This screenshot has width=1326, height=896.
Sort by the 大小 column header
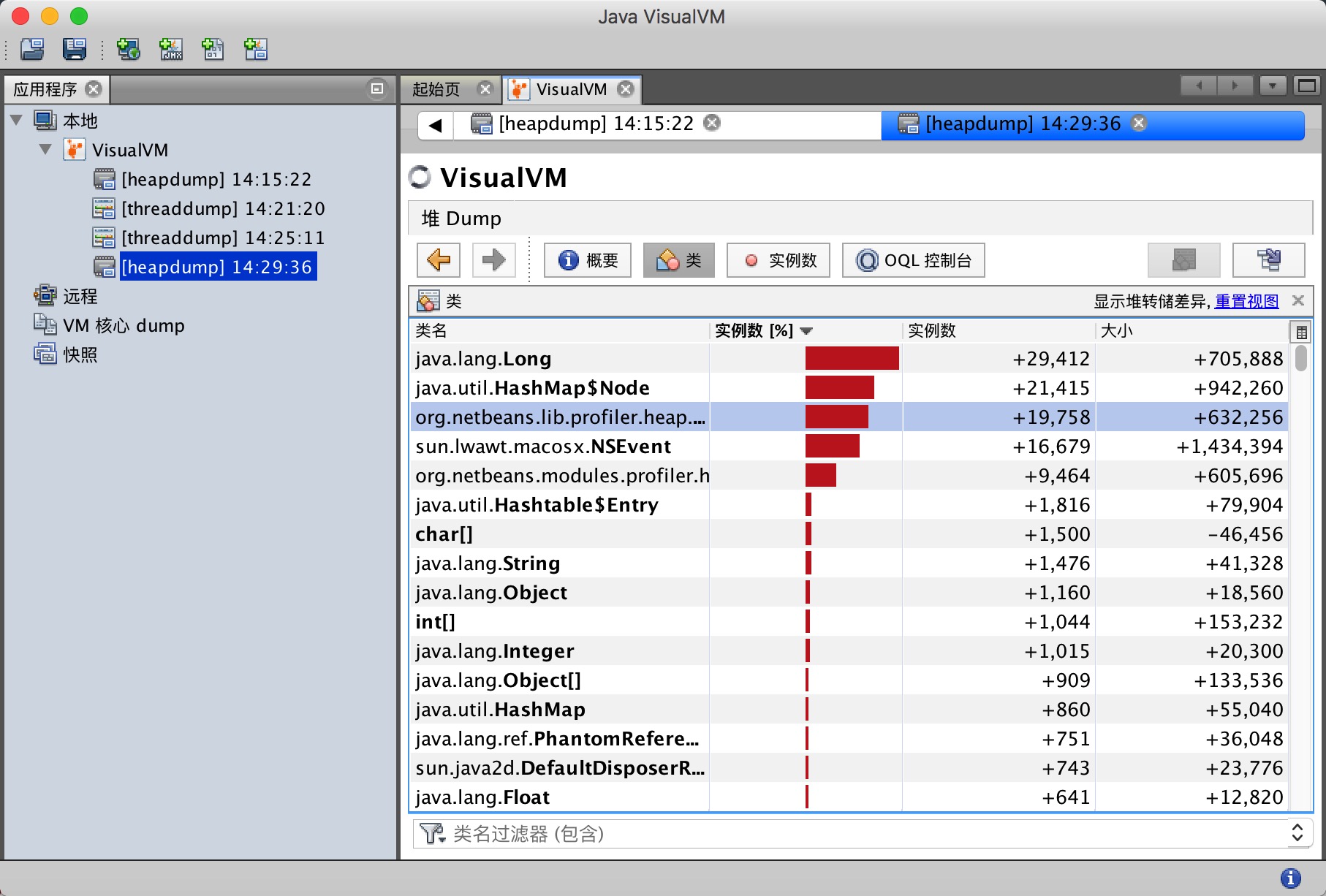coord(1192,331)
